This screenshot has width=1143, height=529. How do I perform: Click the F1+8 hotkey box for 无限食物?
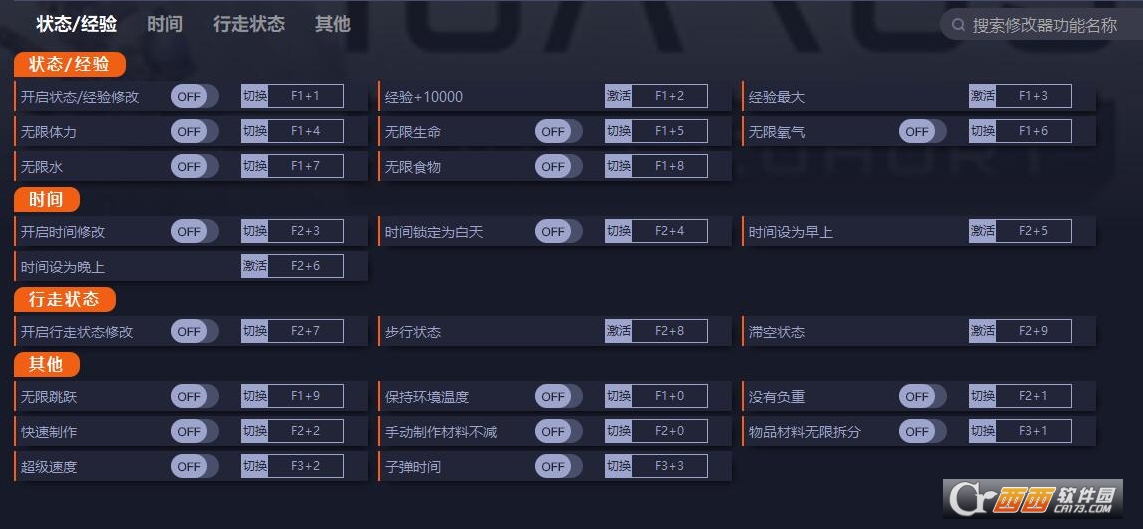(670, 165)
